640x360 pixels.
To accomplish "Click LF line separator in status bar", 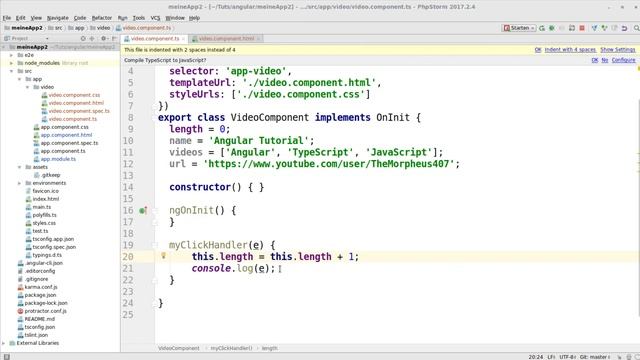I will [x=551, y=357].
